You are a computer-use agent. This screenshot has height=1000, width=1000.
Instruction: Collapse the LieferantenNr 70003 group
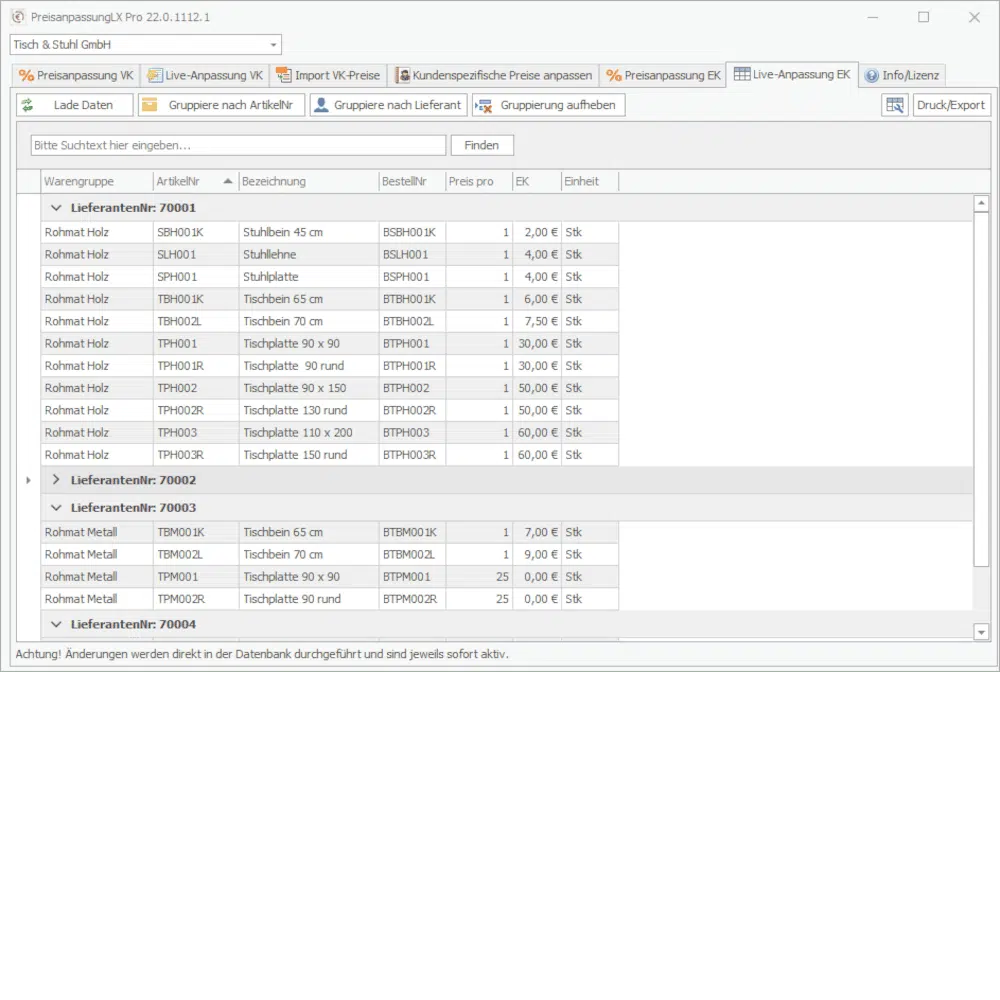pyautogui.click(x=56, y=508)
